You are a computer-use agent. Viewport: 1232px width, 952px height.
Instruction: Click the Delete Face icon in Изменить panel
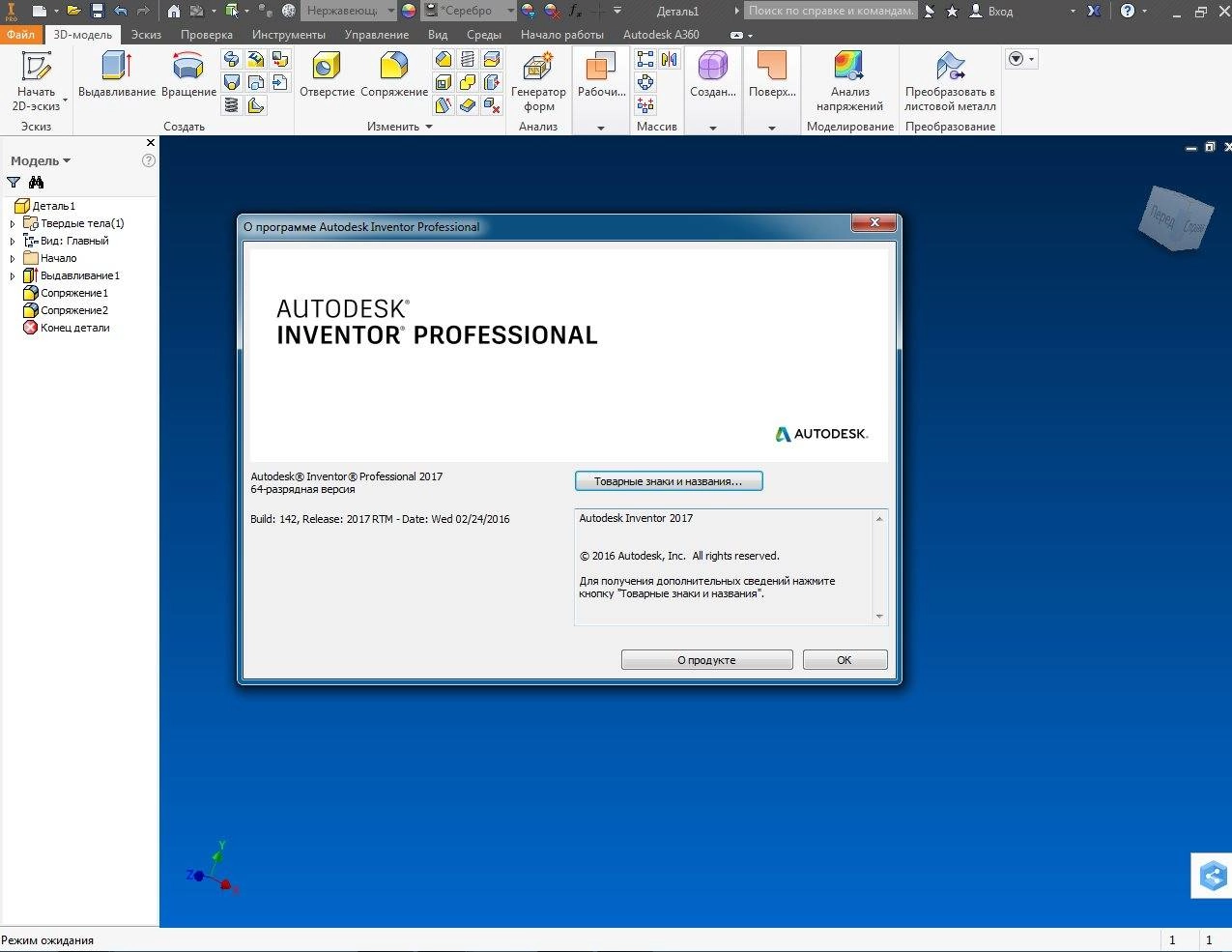point(492,105)
